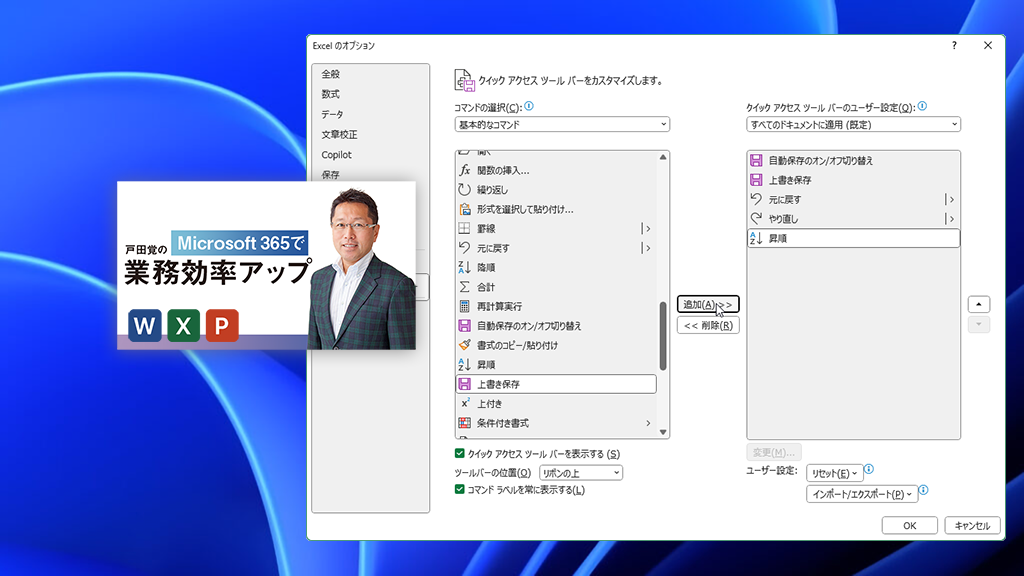Confirm with the OK button
This screenshot has height=576, width=1024.
coord(910,525)
